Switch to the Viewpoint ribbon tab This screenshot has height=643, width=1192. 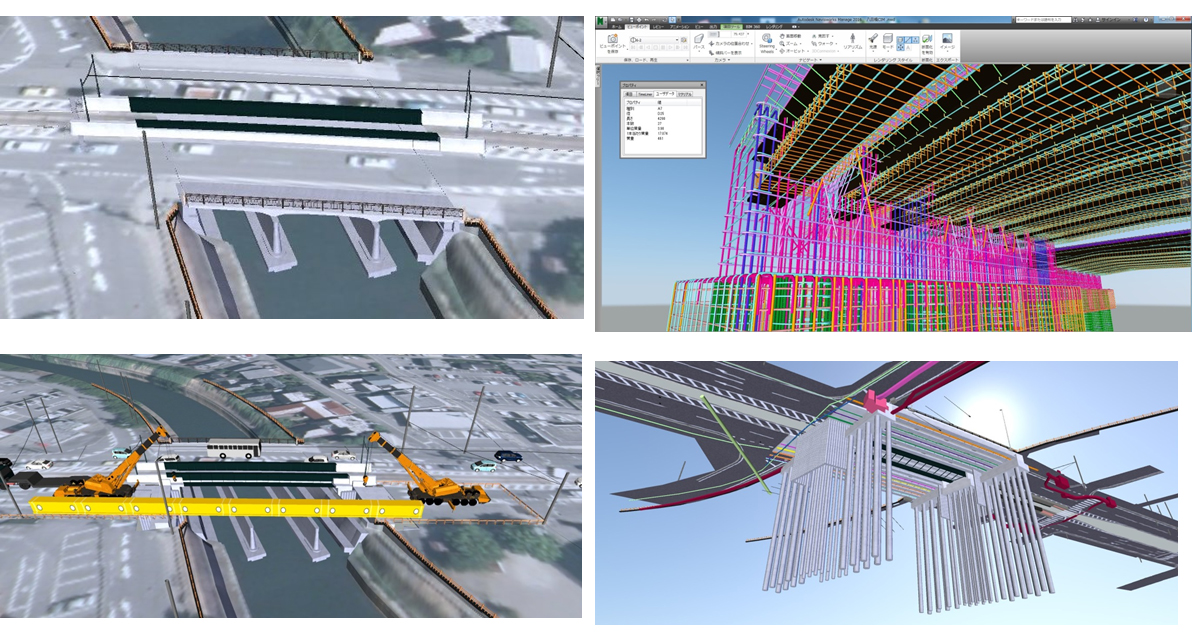[x=634, y=26]
